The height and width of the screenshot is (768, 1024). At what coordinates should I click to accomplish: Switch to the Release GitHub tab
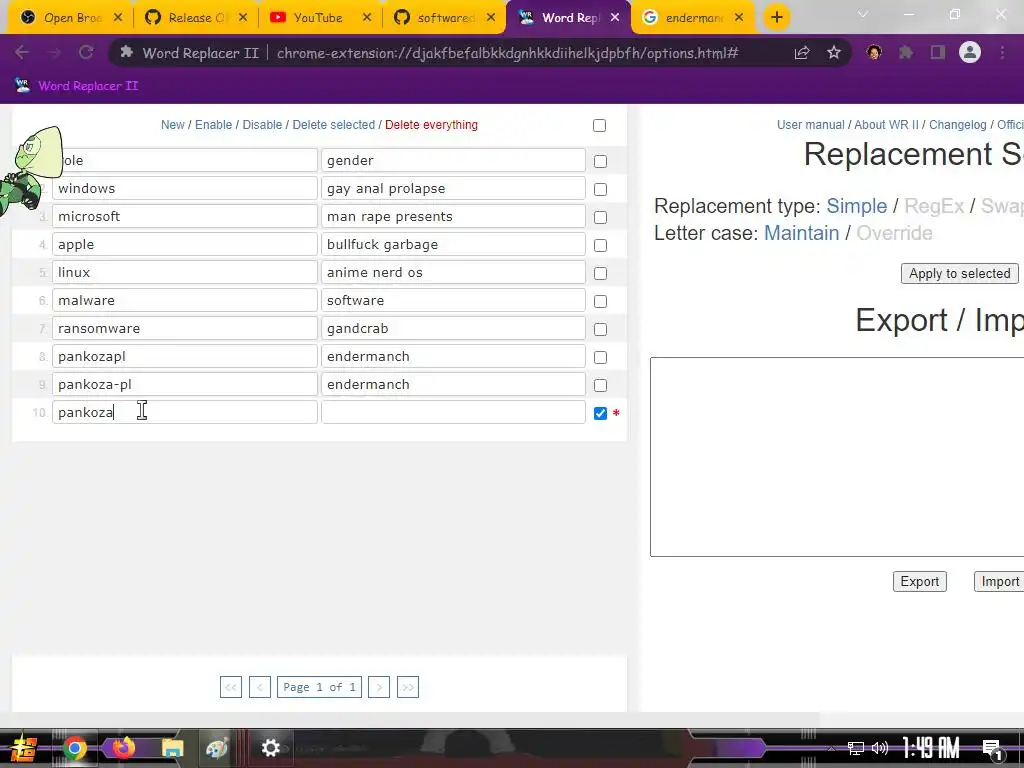pyautogui.click(x=194, y=18)
